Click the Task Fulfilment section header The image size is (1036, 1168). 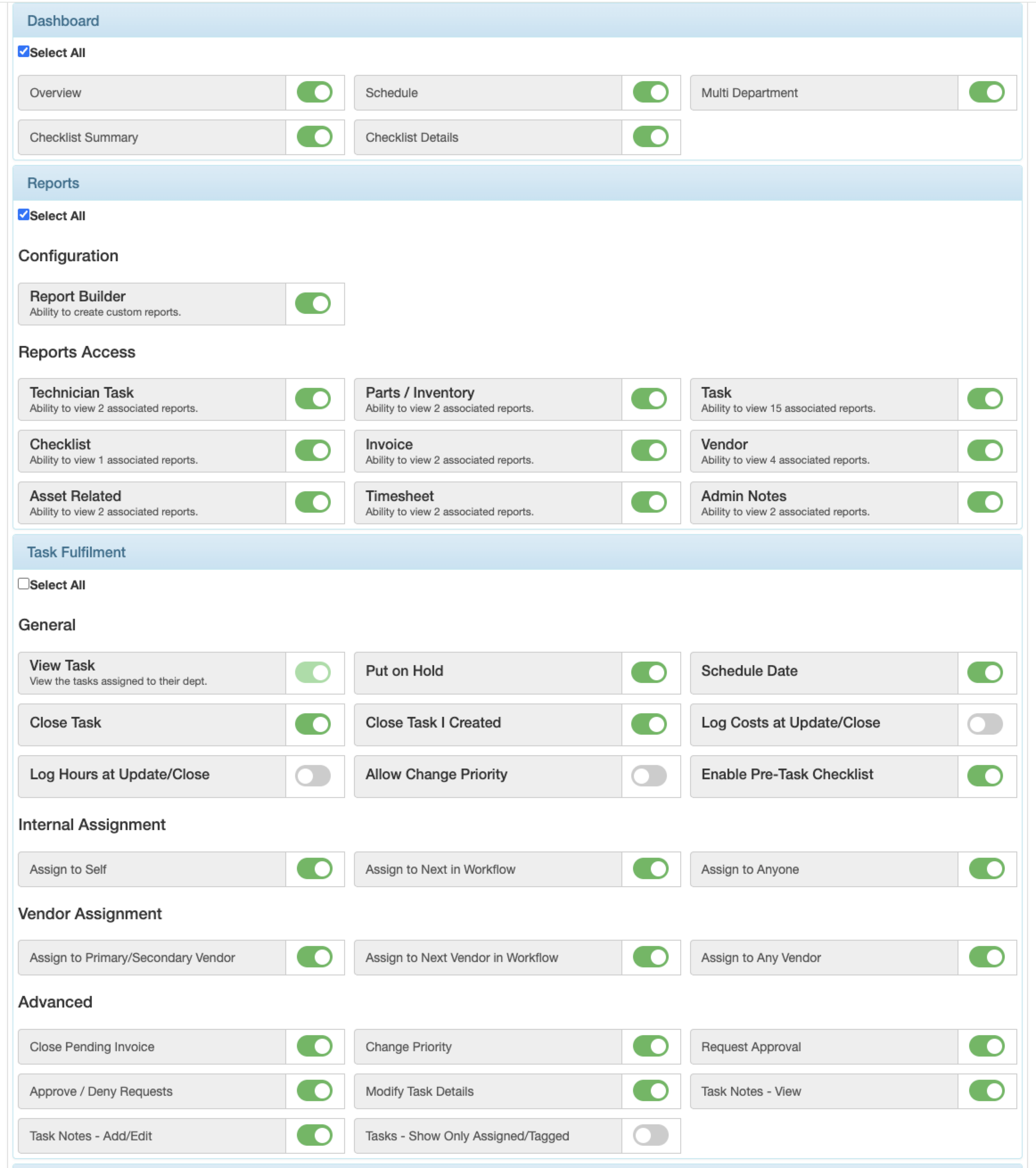(76, 552)
